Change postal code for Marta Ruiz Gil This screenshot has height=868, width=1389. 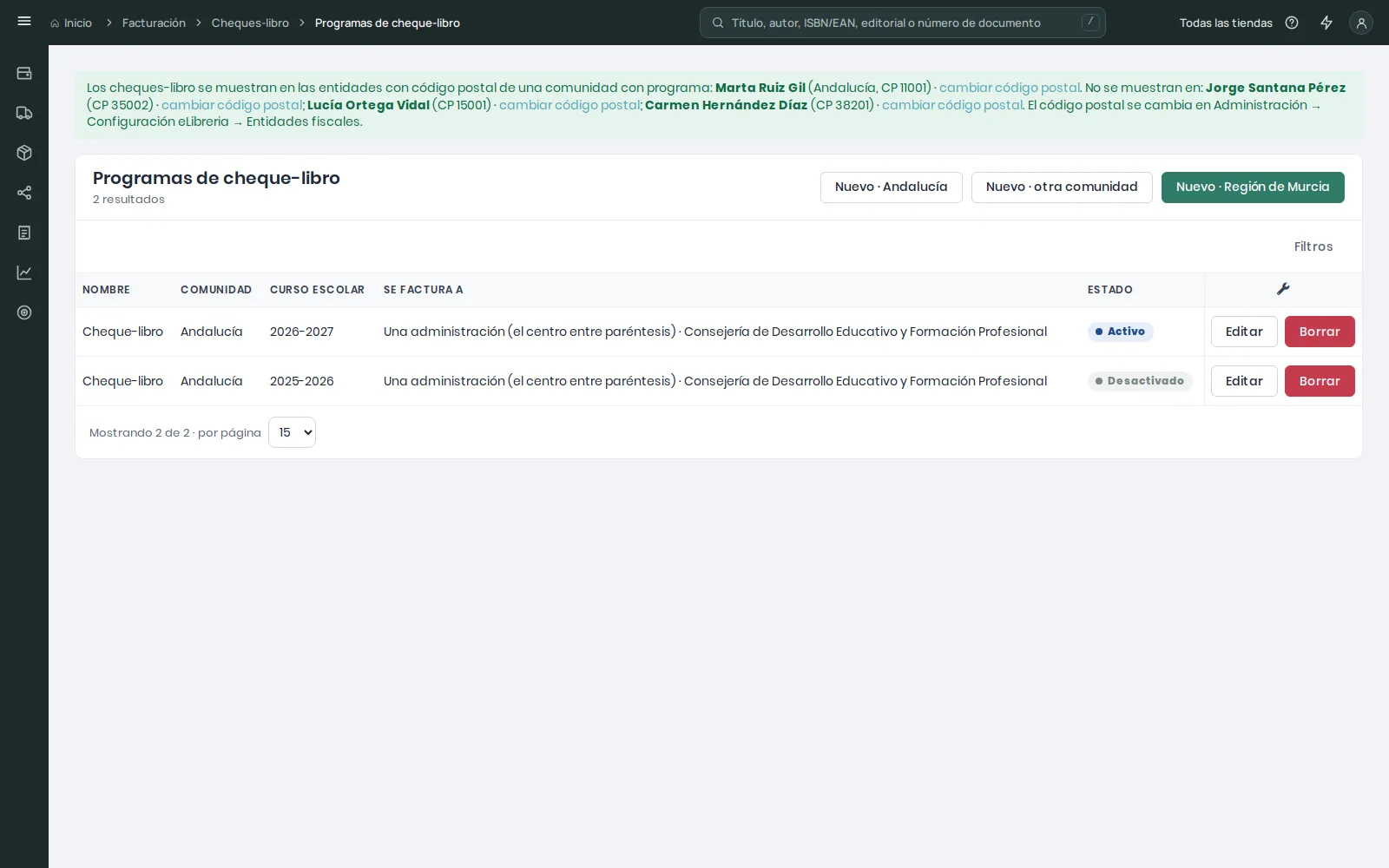coord(1010,88)
